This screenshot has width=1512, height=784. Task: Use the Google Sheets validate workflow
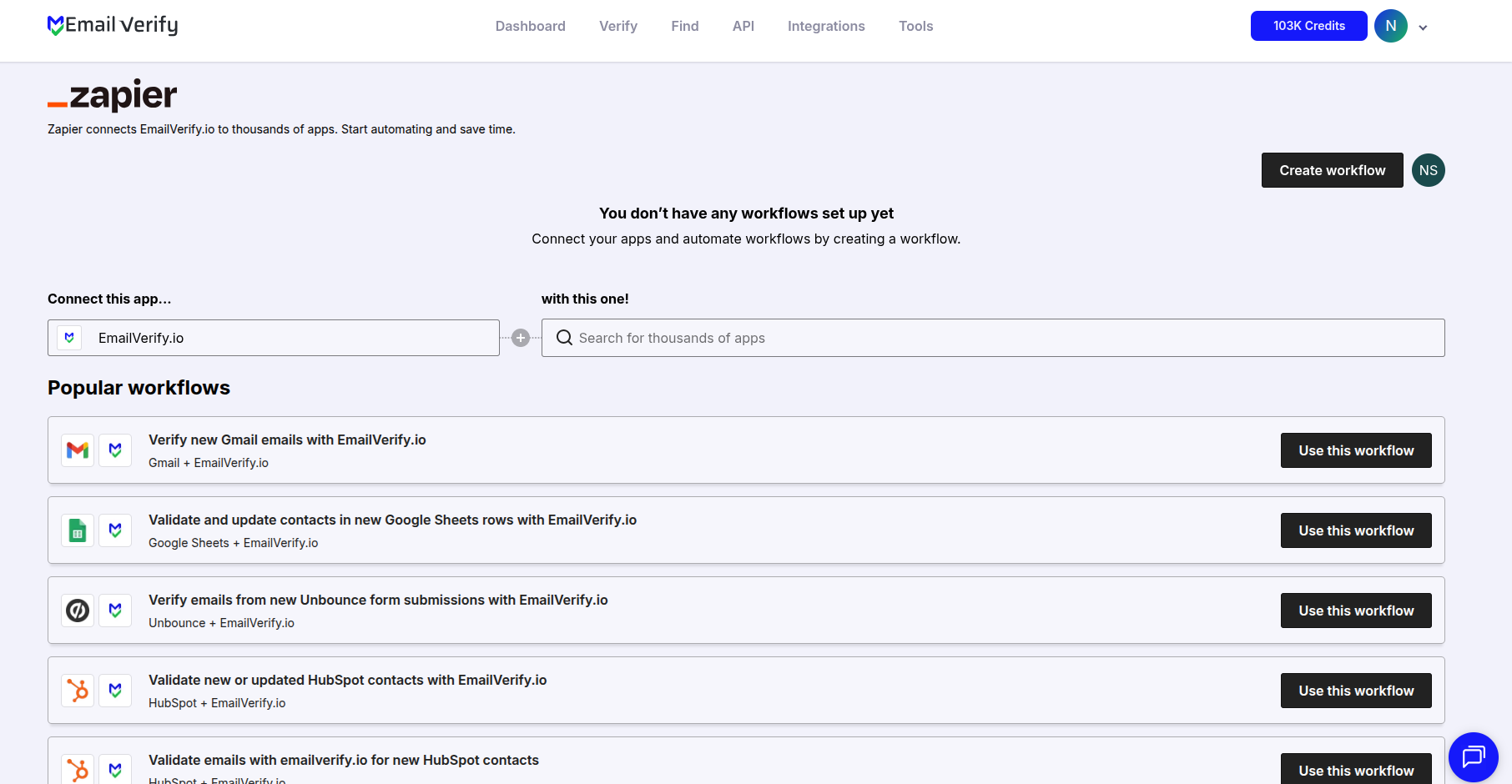tap(1356, 530)
